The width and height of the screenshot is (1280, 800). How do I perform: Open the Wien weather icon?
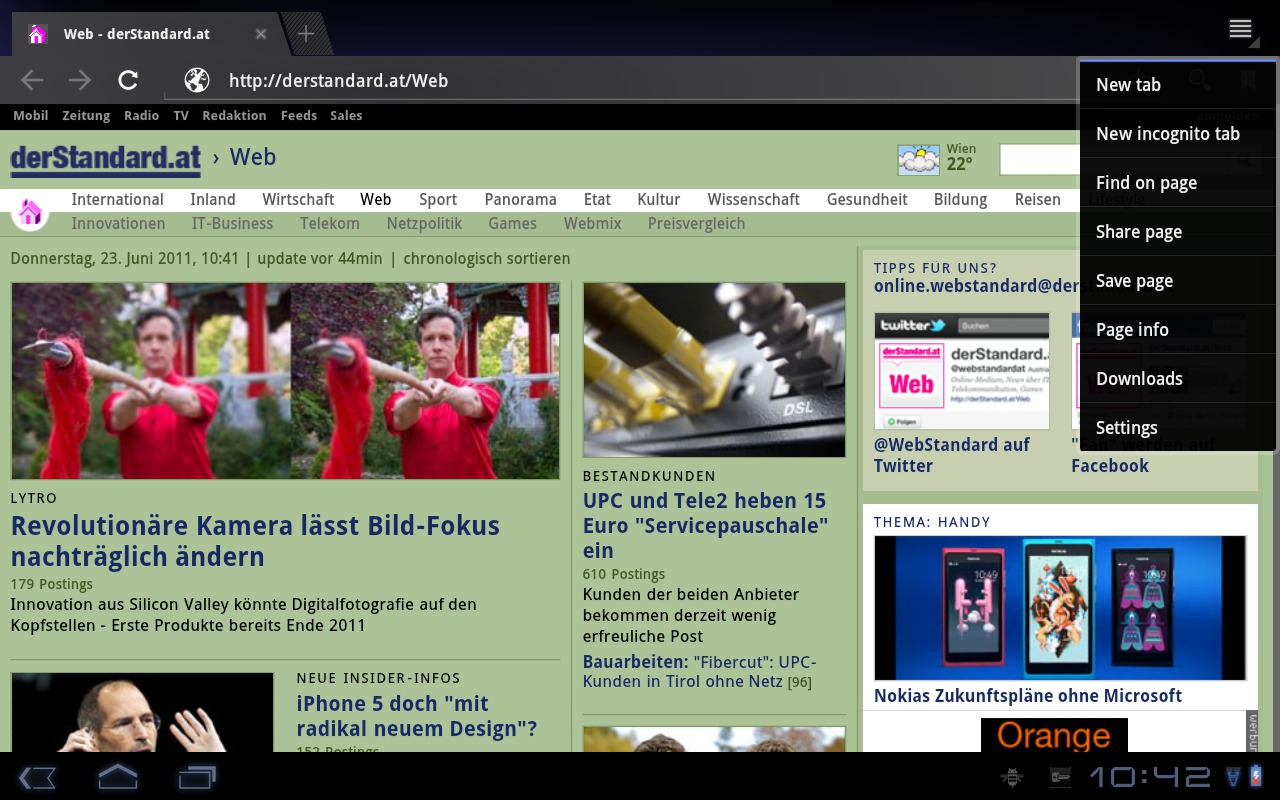point(918,159)
